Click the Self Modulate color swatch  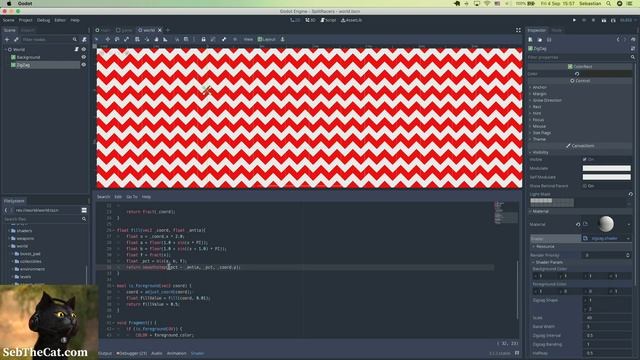[607, 177]
